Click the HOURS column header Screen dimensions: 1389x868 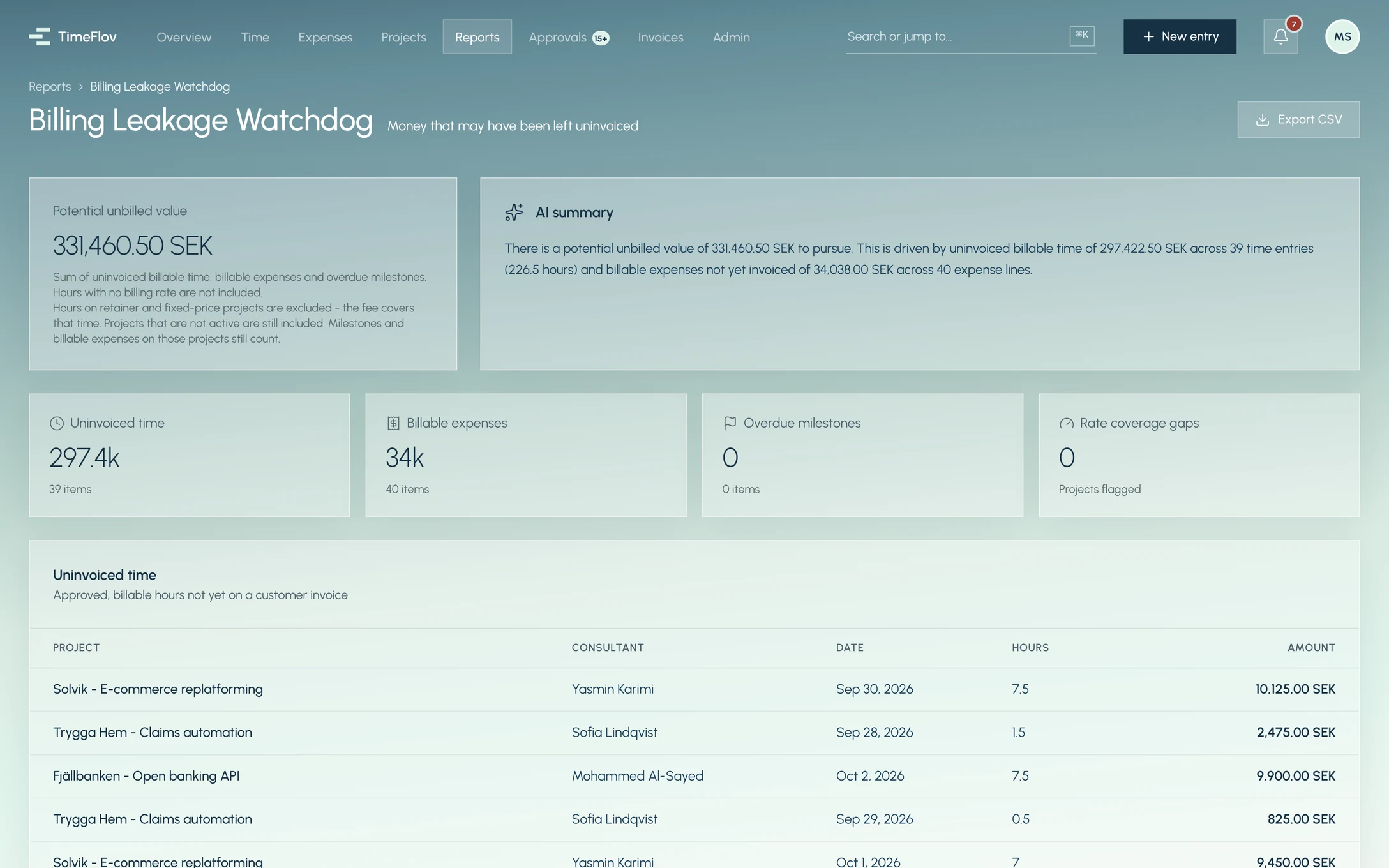[x=1030, y=648]
